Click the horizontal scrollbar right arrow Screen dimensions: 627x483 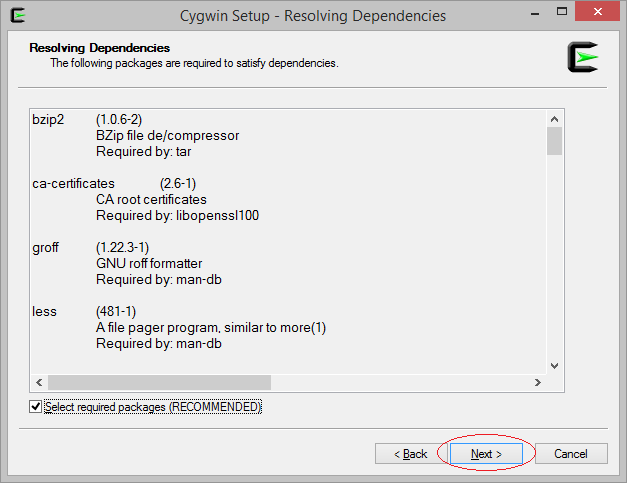tap(537, 382)
